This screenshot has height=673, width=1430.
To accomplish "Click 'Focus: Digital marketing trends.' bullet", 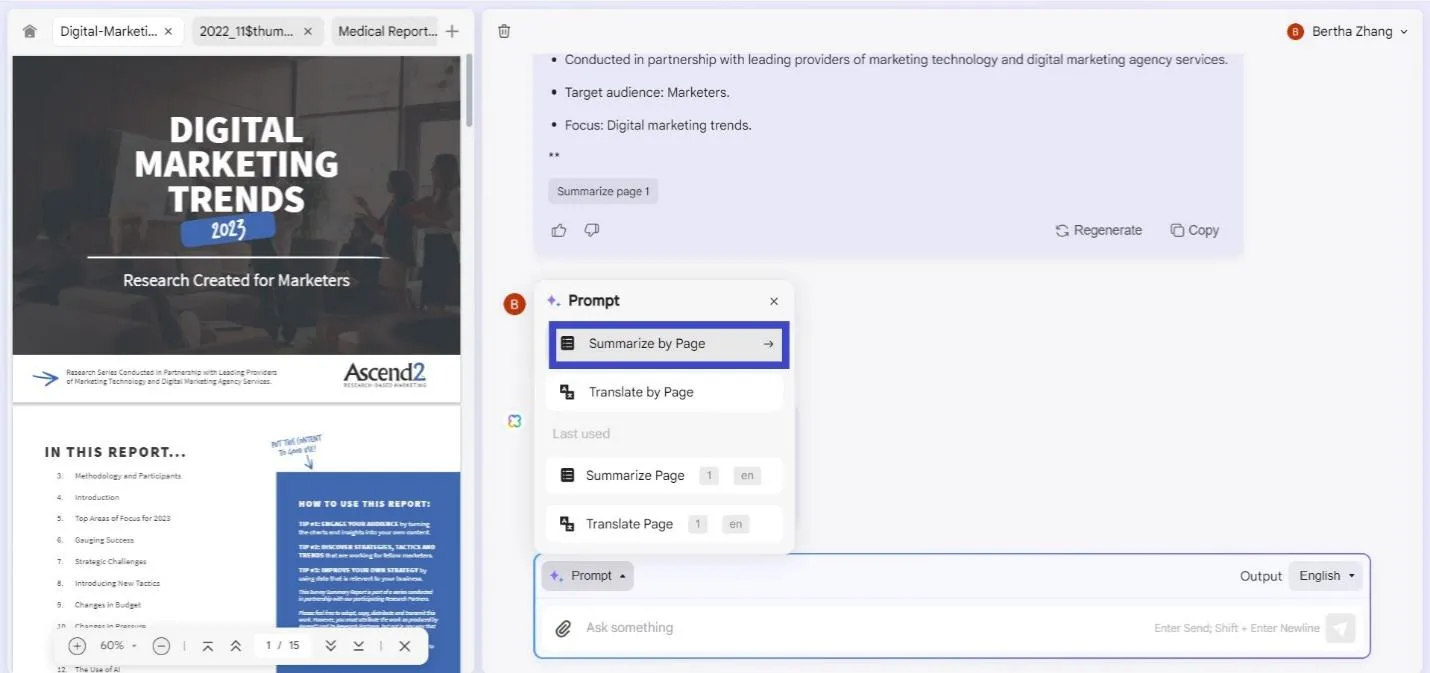I will click(657, 125).
